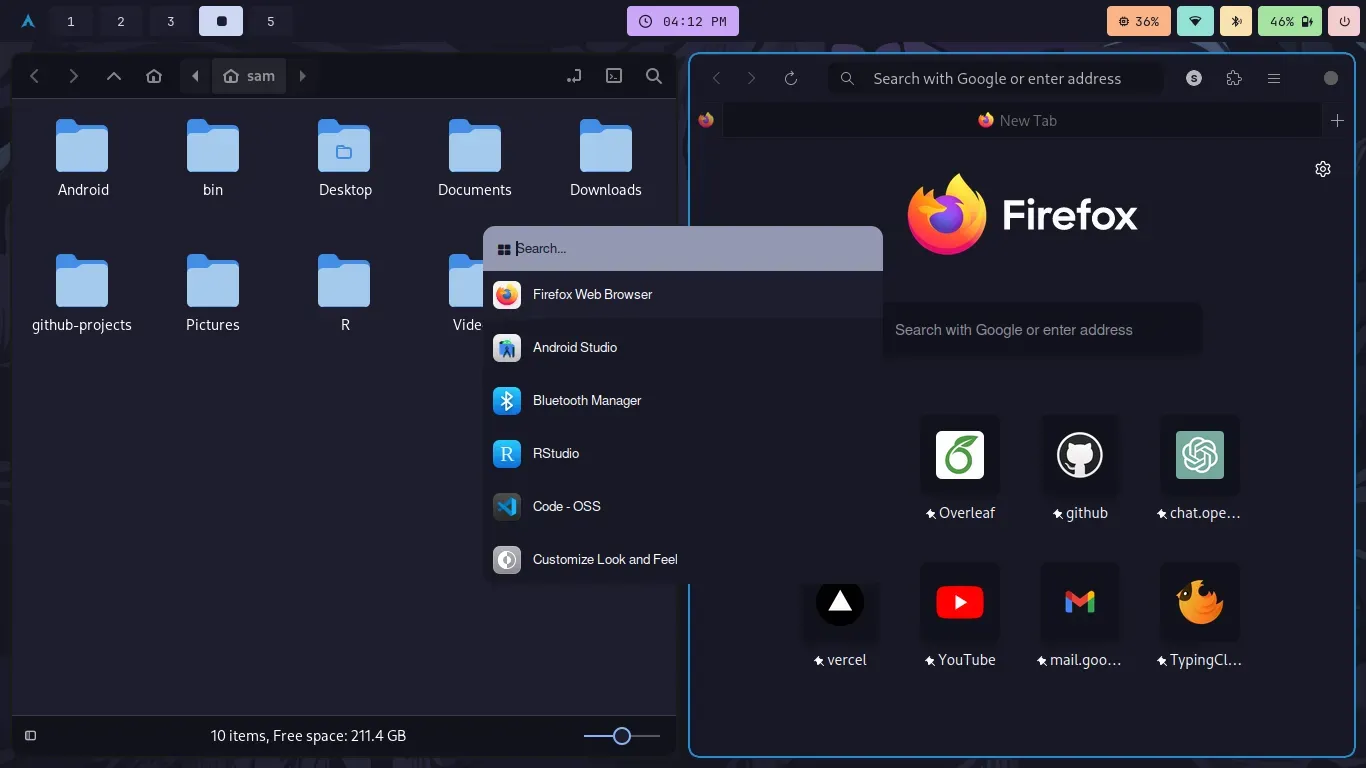
Task: Toggle the file manager sidebar
Action: click(x=31, y=736)
